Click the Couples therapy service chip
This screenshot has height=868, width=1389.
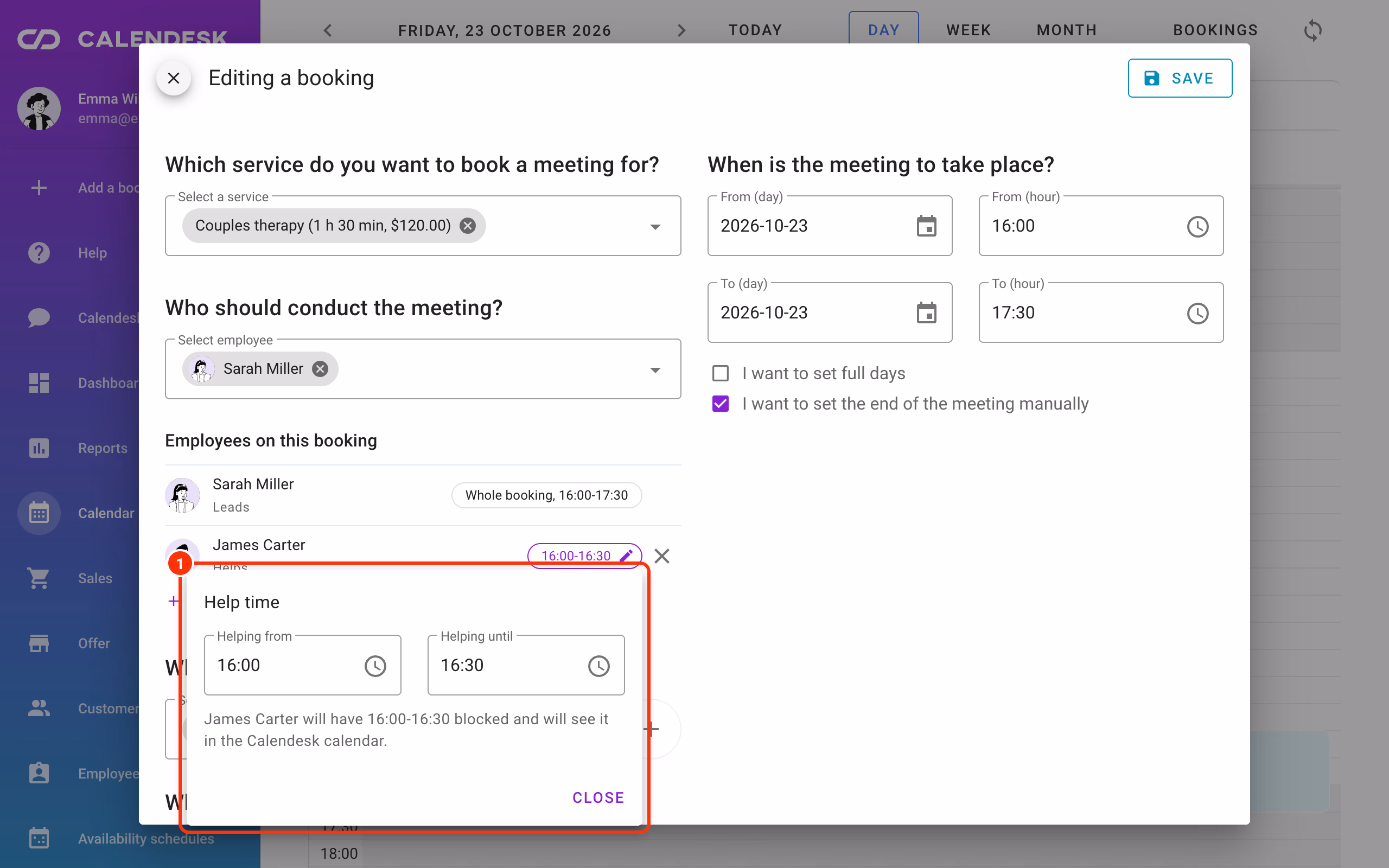(334, 226)
